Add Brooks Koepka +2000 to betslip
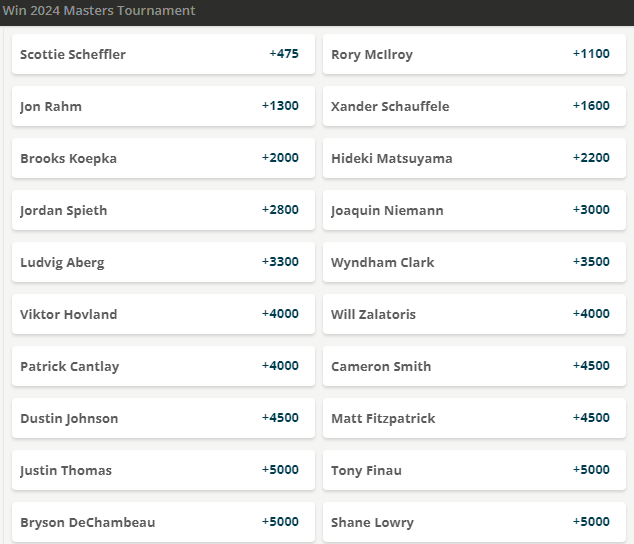The image size is (634, 544). point(163,158)
